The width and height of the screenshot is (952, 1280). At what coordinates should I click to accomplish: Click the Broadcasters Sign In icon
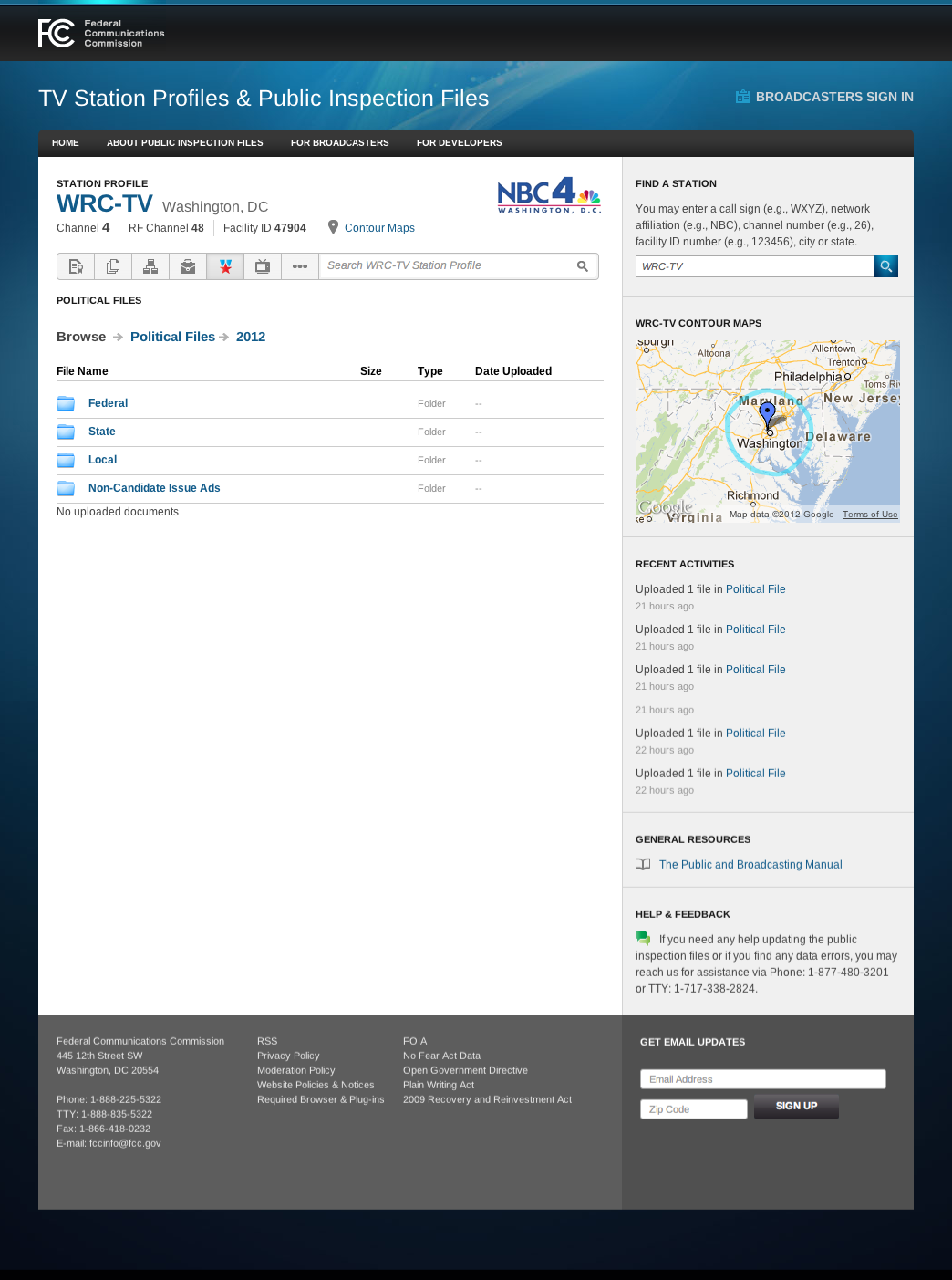743,97
